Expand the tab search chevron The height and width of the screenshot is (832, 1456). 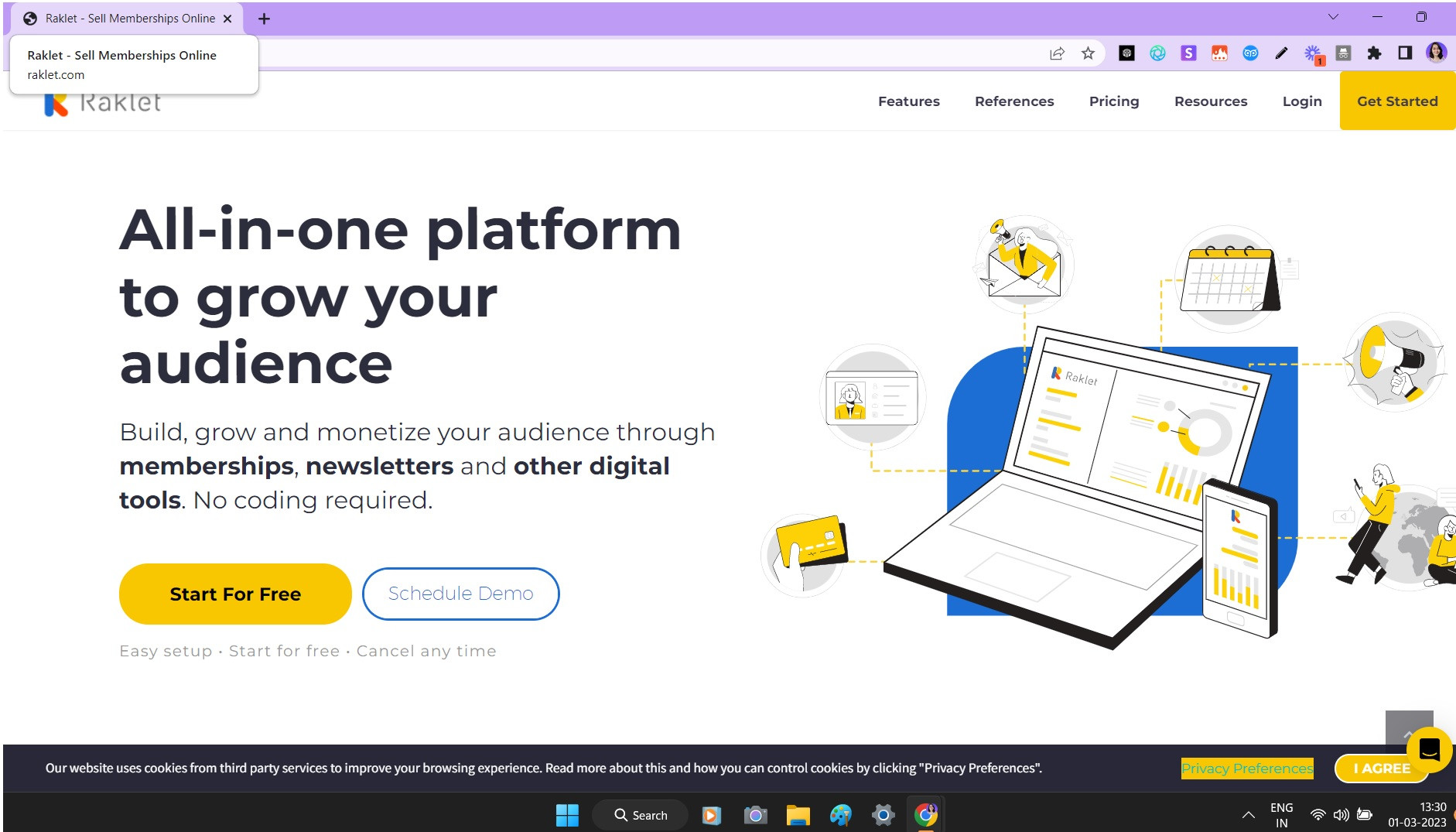pos(1333,17)
